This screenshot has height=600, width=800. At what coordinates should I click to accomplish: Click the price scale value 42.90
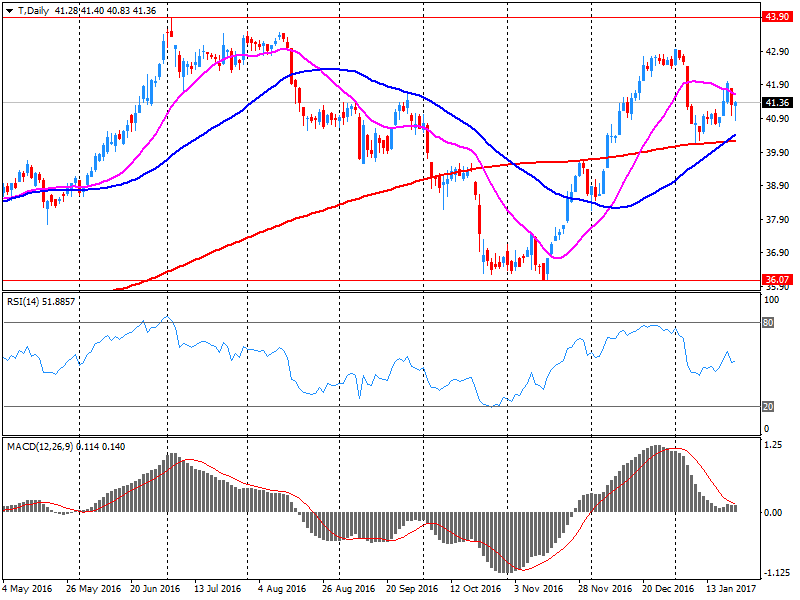[x=777, y=52]
